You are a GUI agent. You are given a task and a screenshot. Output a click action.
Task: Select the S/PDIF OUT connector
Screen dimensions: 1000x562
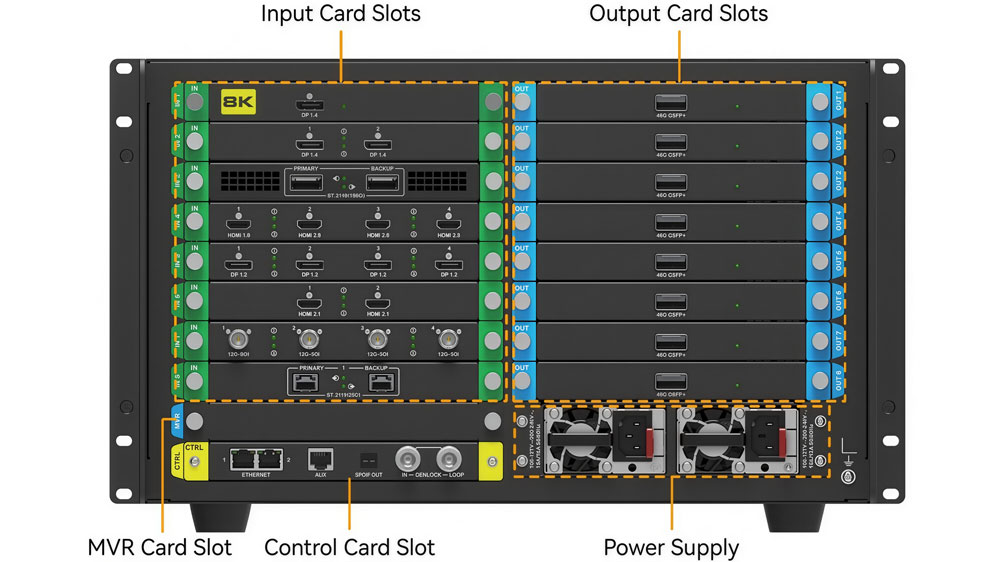click(367, 459)
